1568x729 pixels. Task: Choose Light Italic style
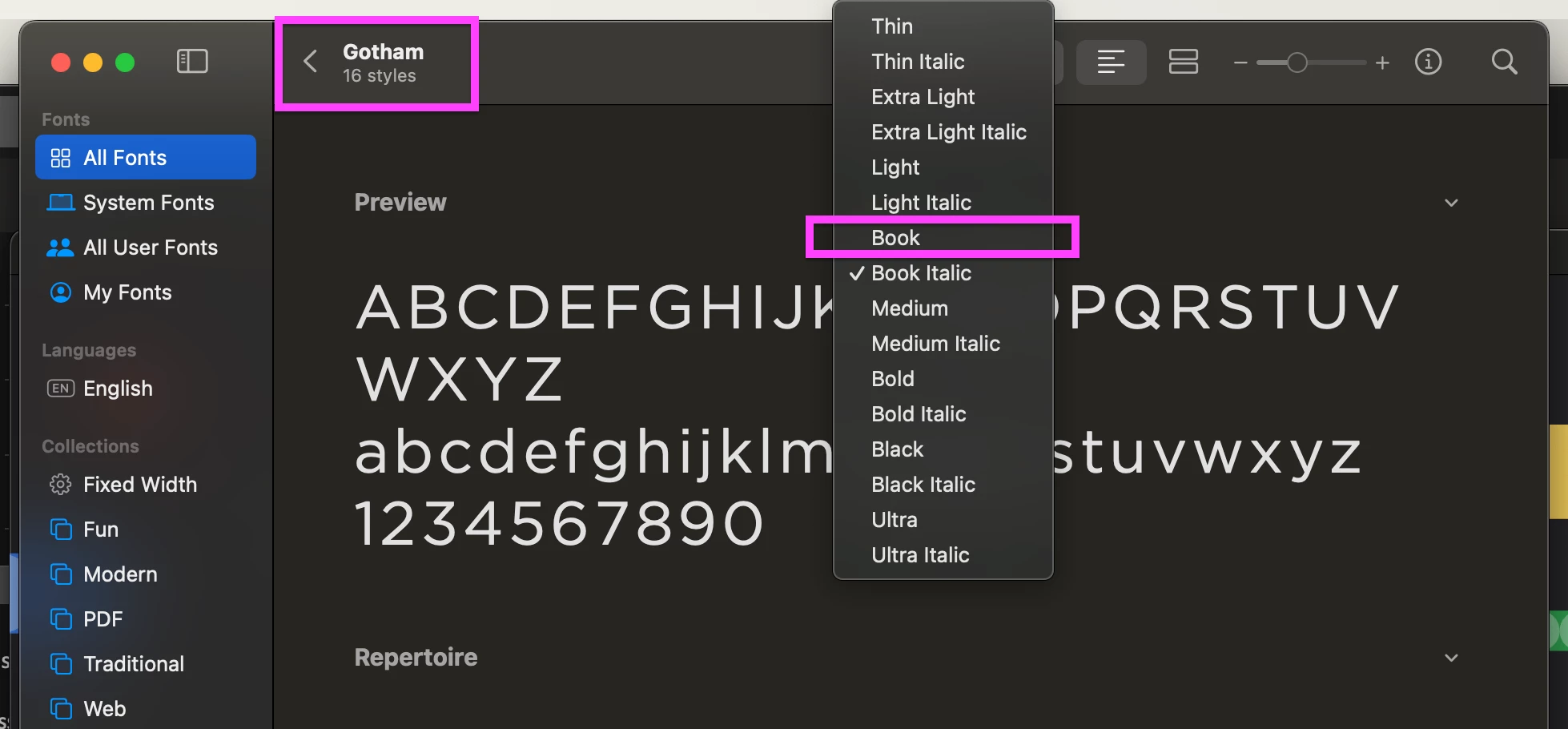(943, 203)
